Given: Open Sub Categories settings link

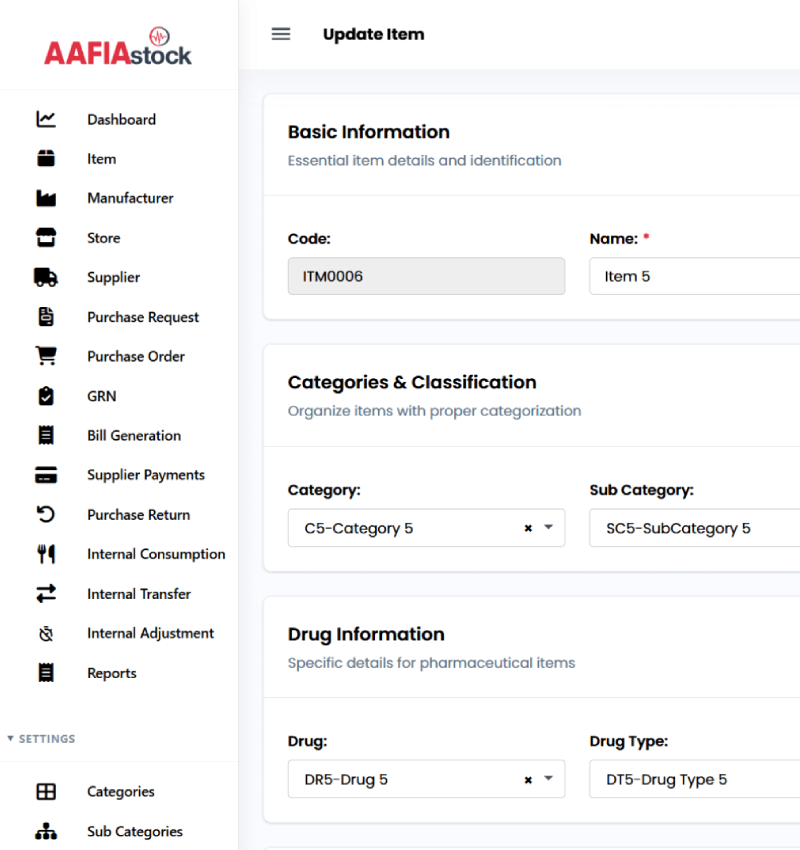Looking at the screenshot, I should pyautogui.click(x=134, y=831).
